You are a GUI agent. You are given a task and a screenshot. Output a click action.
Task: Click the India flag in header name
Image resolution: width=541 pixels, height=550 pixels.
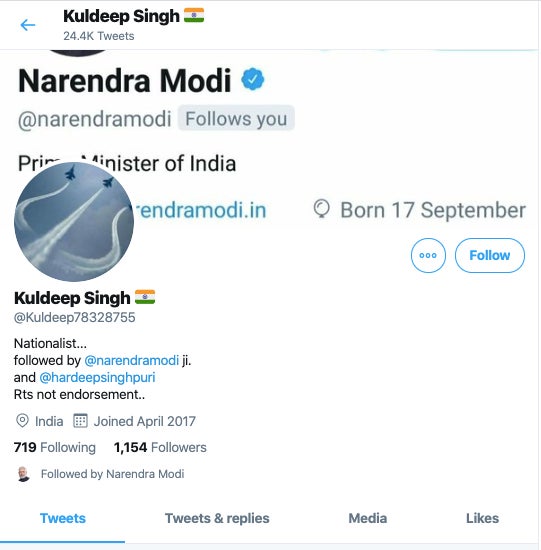(x=194, y=15)
